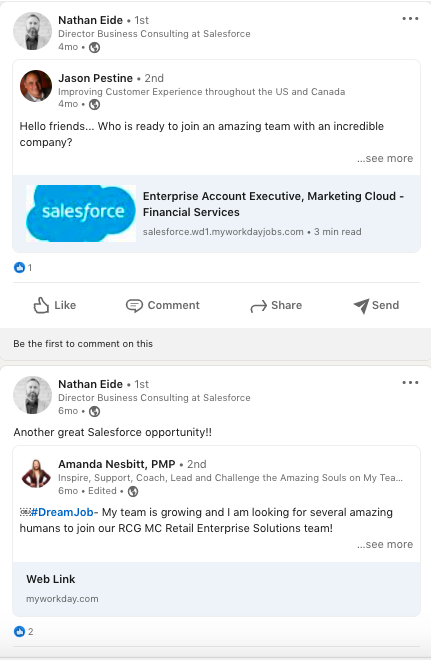Click the globe visibility icon under Jason Pestine

[x=95, y=104]
